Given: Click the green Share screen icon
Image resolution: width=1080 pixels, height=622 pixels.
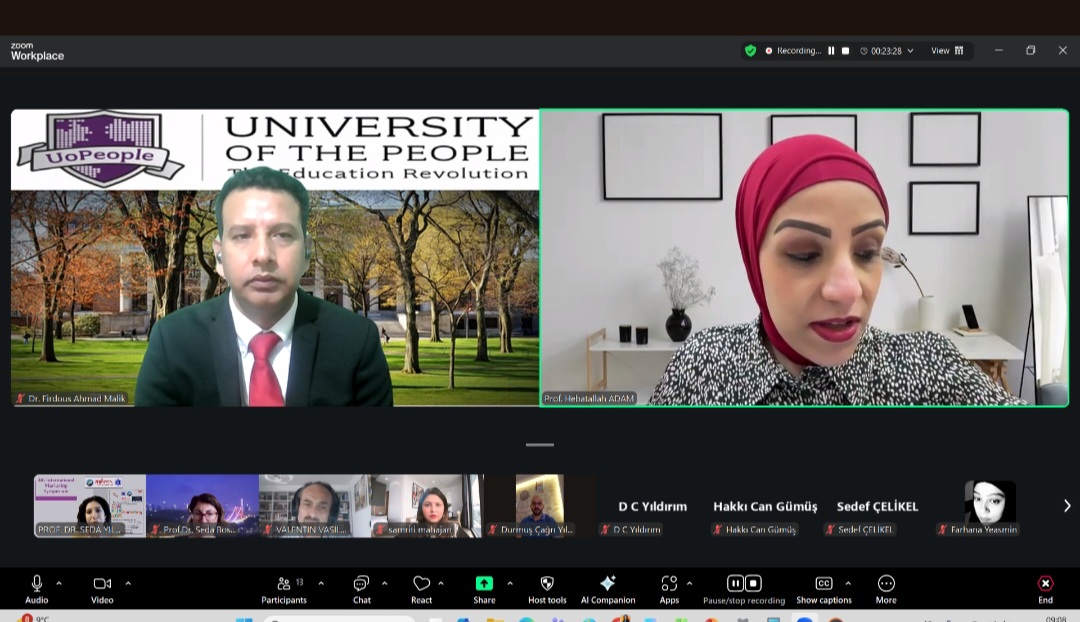Looking at the screenshot, I should pos(484,584).
